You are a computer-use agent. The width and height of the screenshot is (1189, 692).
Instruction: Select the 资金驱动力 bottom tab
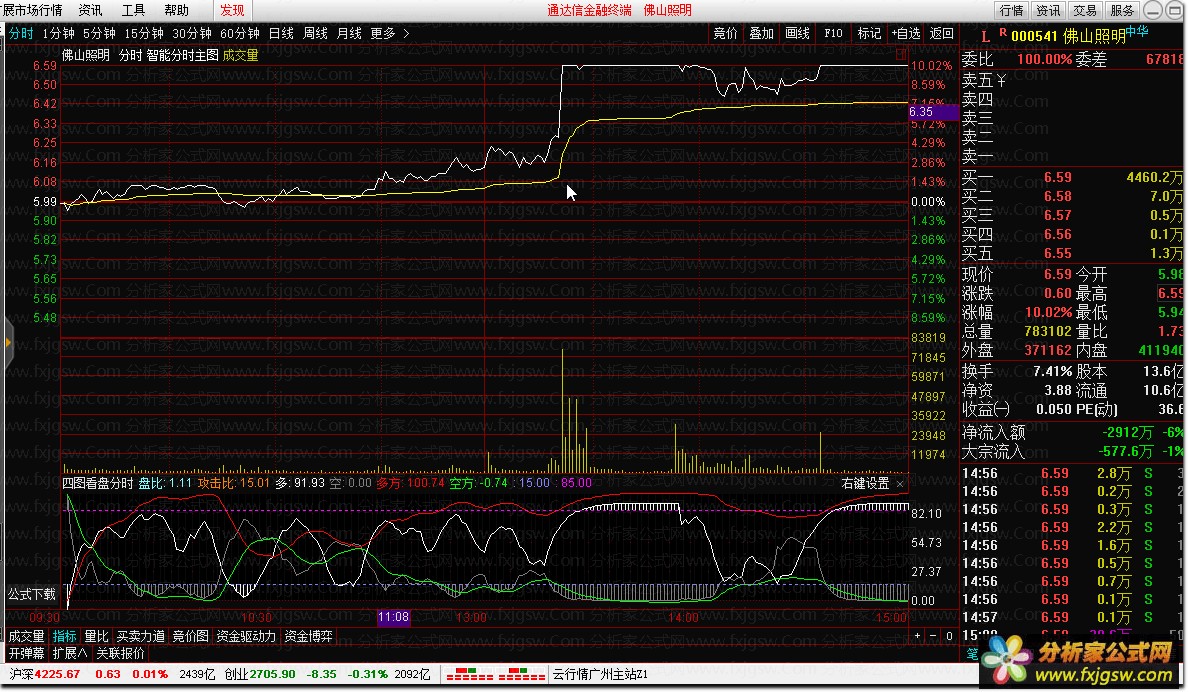(x=246, y=637)
